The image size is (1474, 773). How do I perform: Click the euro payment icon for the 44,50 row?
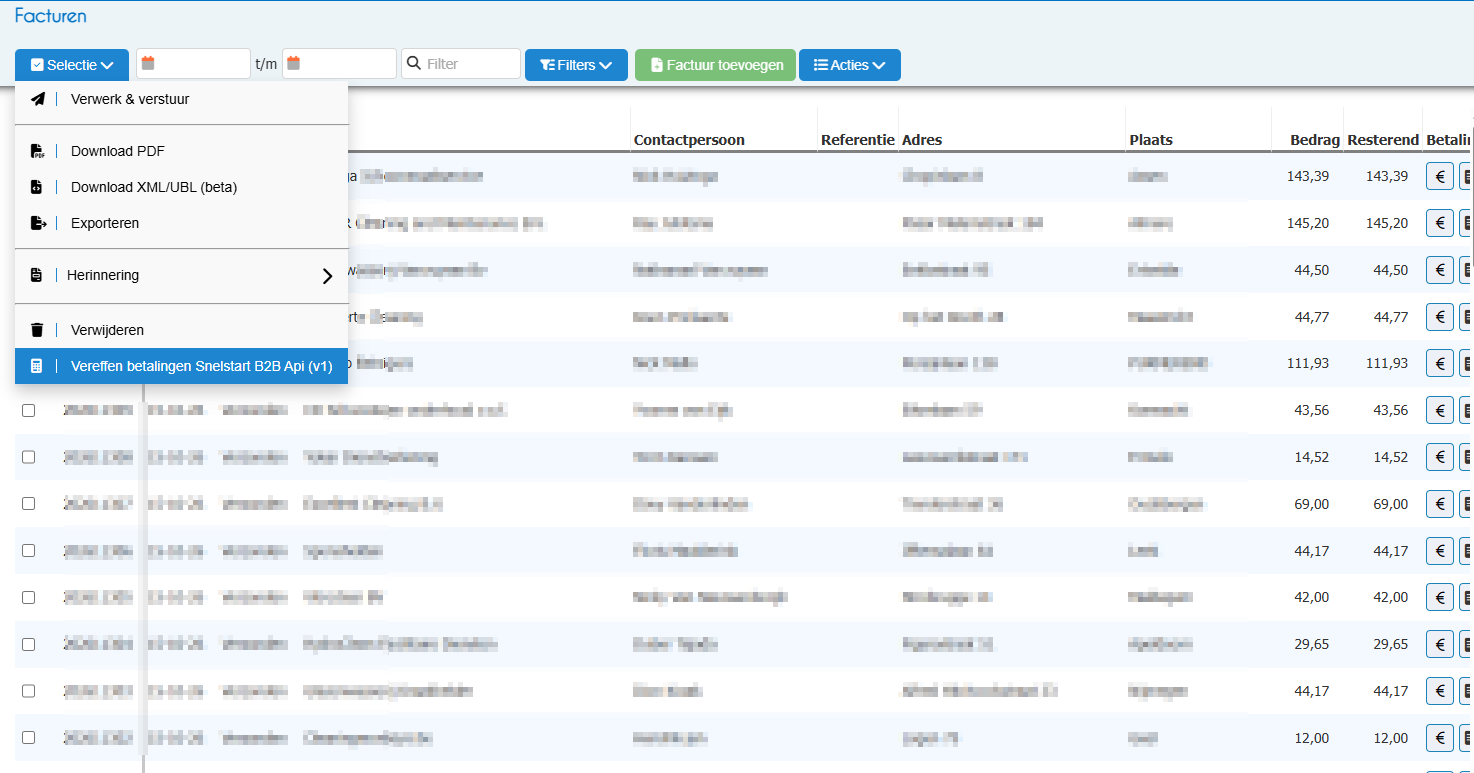pyautogui.click(x=1439, y=270)
